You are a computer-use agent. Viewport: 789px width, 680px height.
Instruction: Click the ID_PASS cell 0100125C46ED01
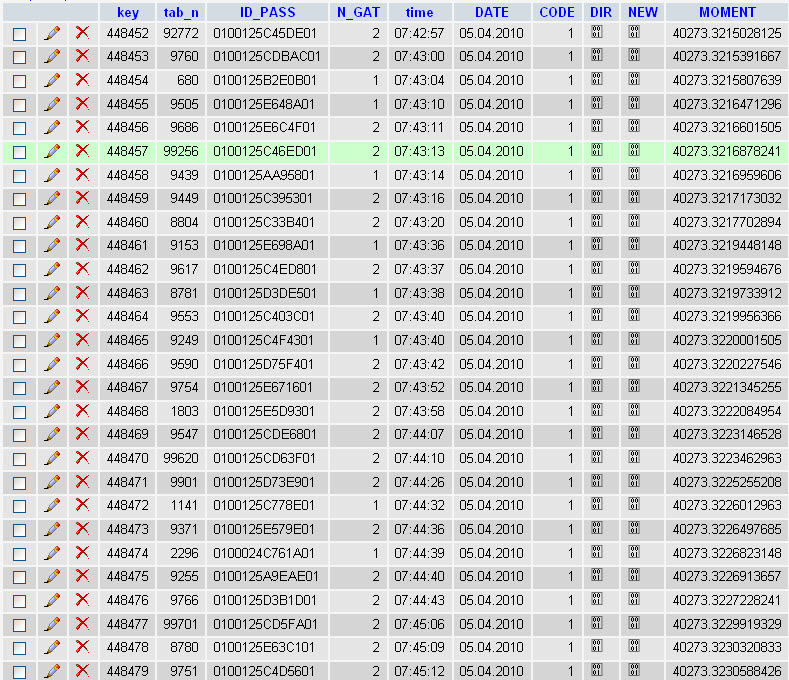(x=266, y=152)
